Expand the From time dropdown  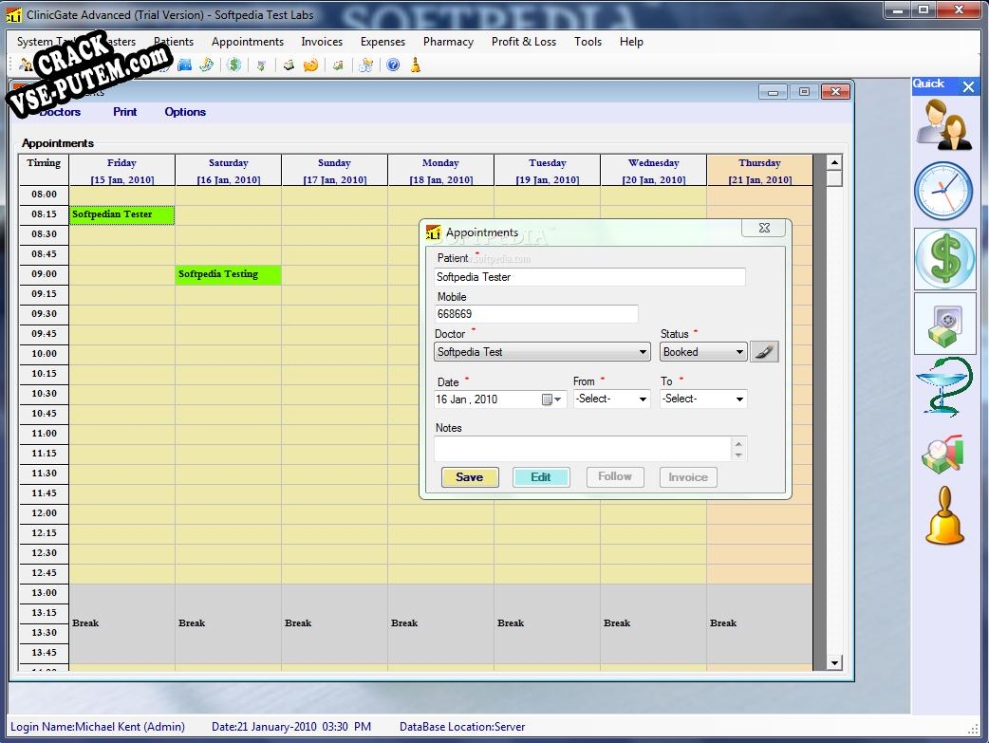pyautogui.click(x=643, y=399)
